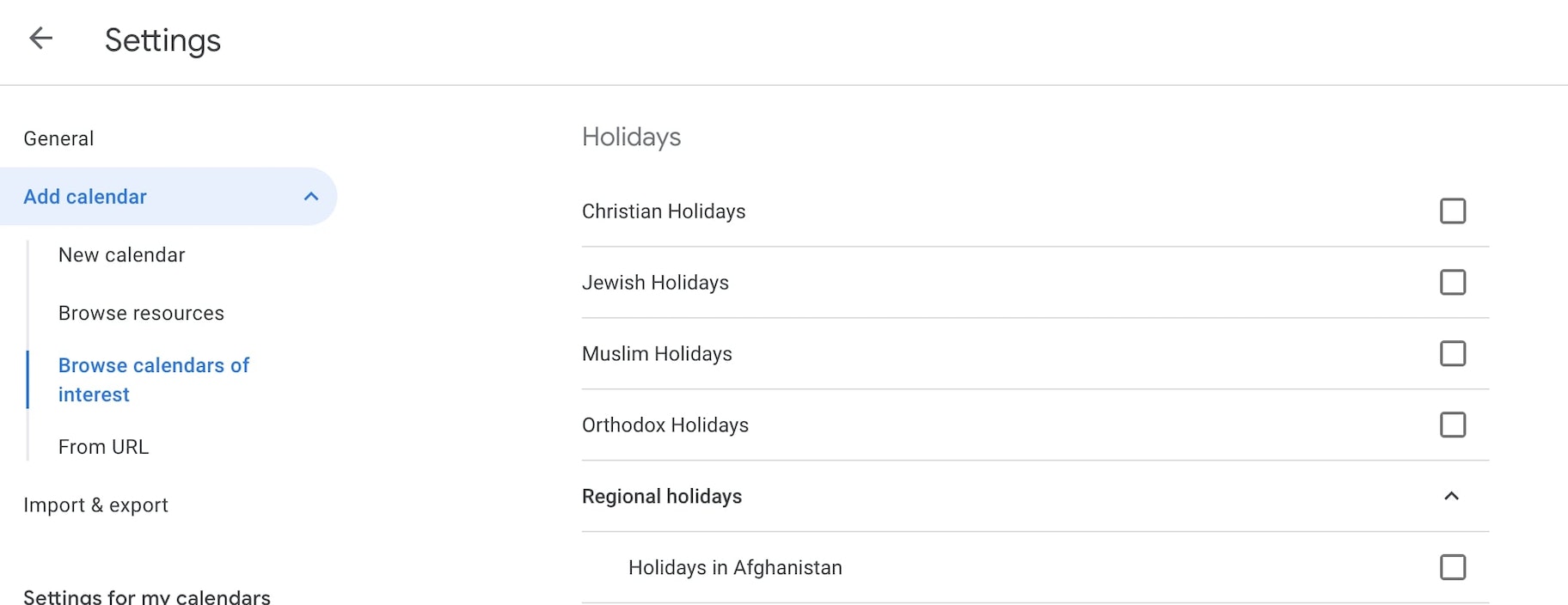Viewport: 1568px width, 605px height.
Task: Tick the Orthodox Holidays checkbox
Action: [1452, 425]
